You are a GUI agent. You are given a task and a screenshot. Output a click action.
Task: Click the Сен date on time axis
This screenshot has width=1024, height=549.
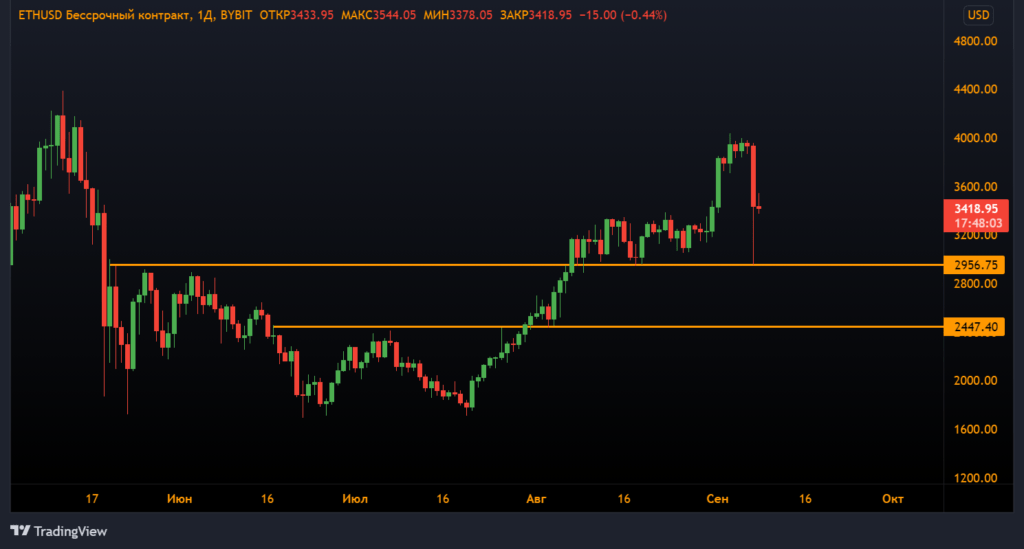pyautogui.click(x=717, y=498)
